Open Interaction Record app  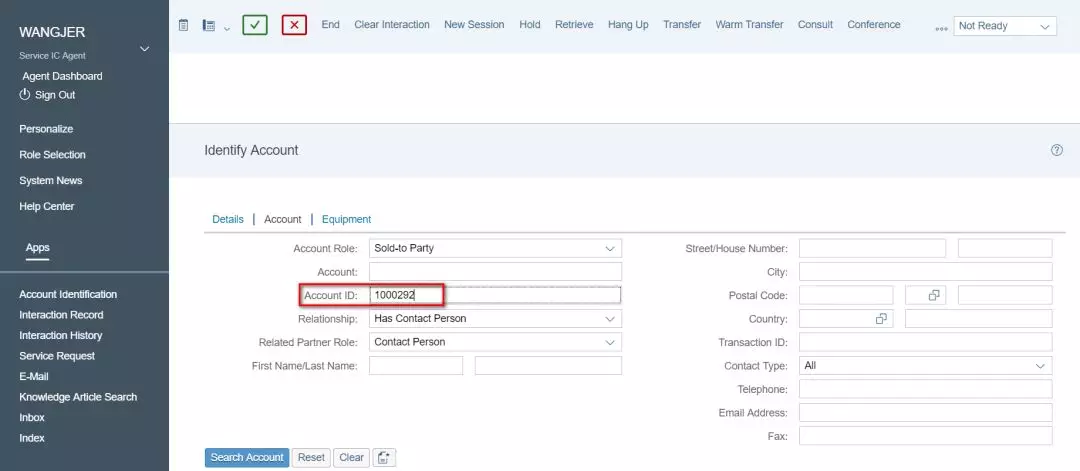pyautogui.click(x=61, y=315)
